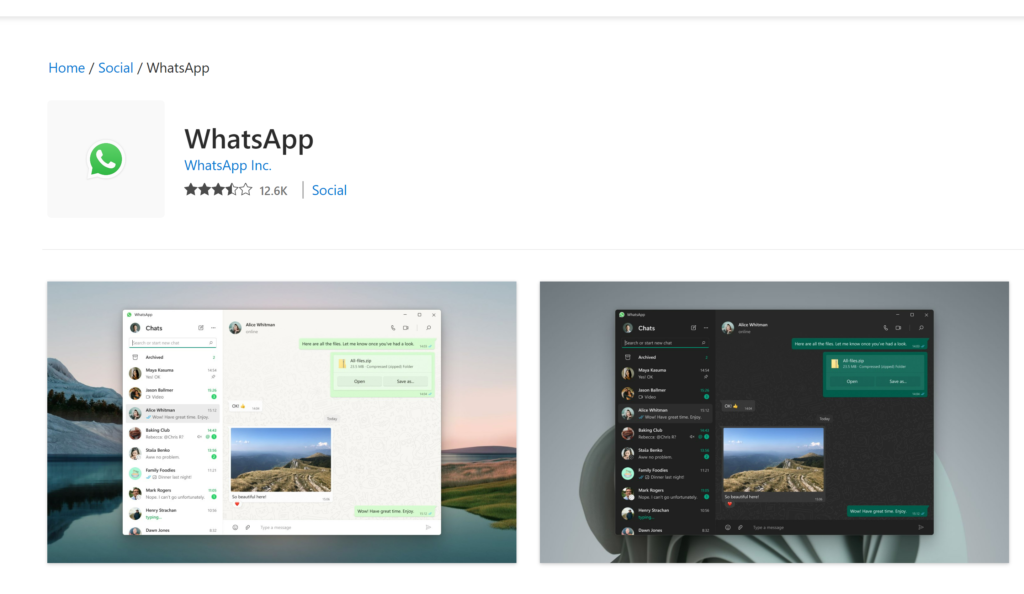Viewport: 1024px width, 594px height.
Task: Click the search or start new chat field in light-theme screenshot
Action: [x=170, y=343]
